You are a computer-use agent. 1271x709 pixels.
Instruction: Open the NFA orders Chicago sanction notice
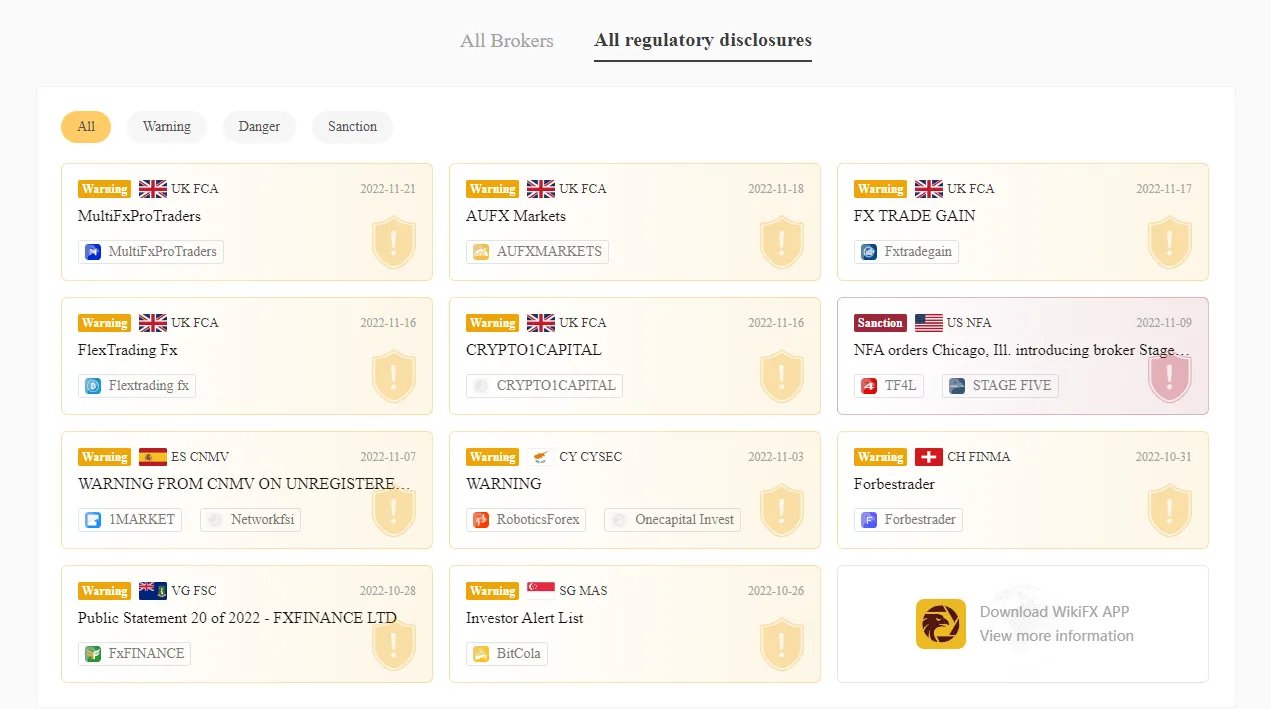(x=1022, y=350)
